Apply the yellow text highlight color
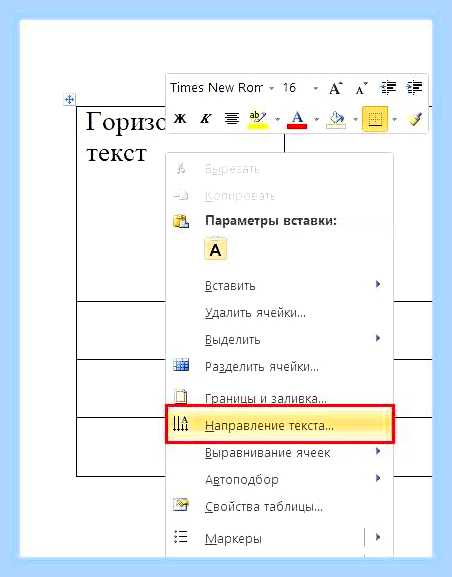Viewport: 452px width, 577px height. [x=258, y=119]
